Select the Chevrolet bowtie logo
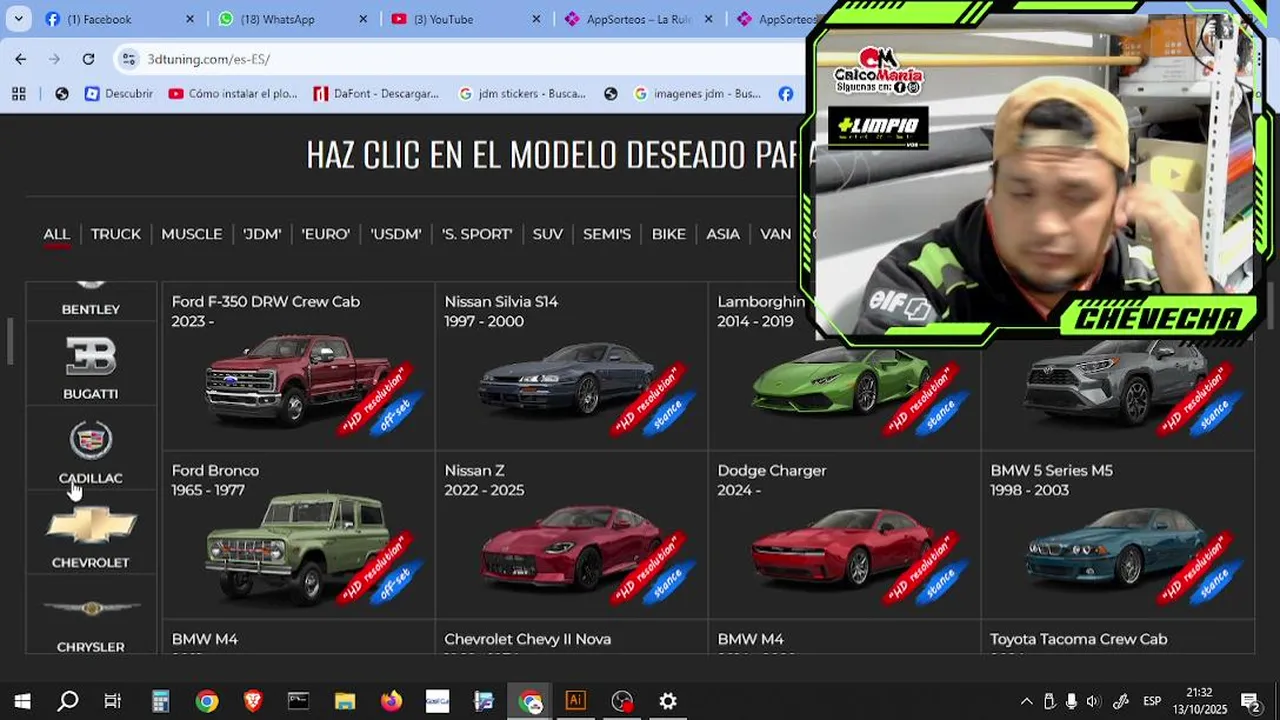The width and height of the screenshot is (1280, 720). (x=92, y=525)
